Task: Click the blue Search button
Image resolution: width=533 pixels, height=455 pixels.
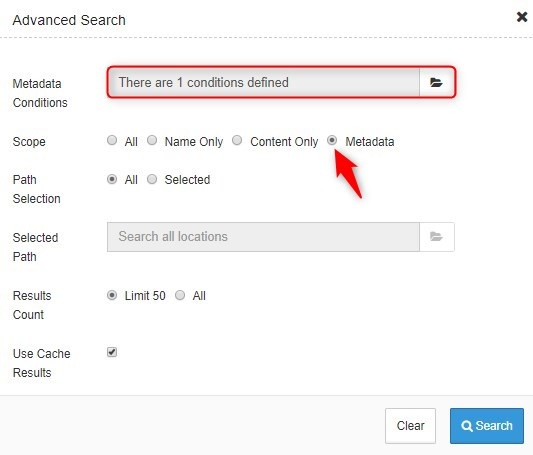Action: pyautogui.click(x=487, y=426)
